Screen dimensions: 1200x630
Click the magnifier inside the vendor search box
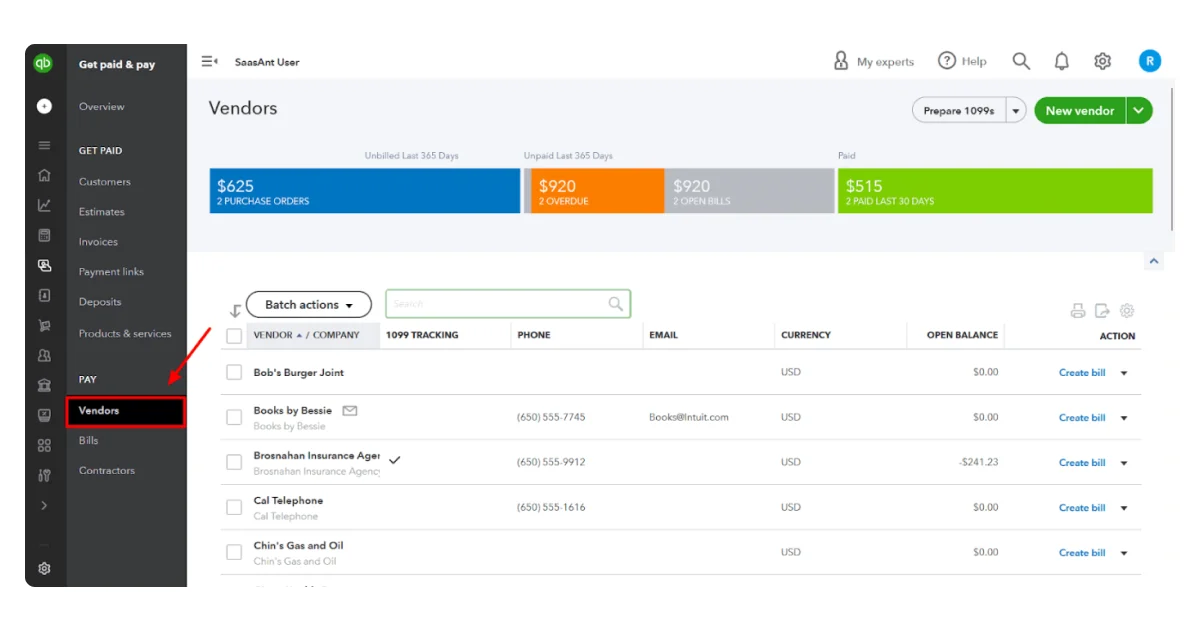[x=616, y=304]
